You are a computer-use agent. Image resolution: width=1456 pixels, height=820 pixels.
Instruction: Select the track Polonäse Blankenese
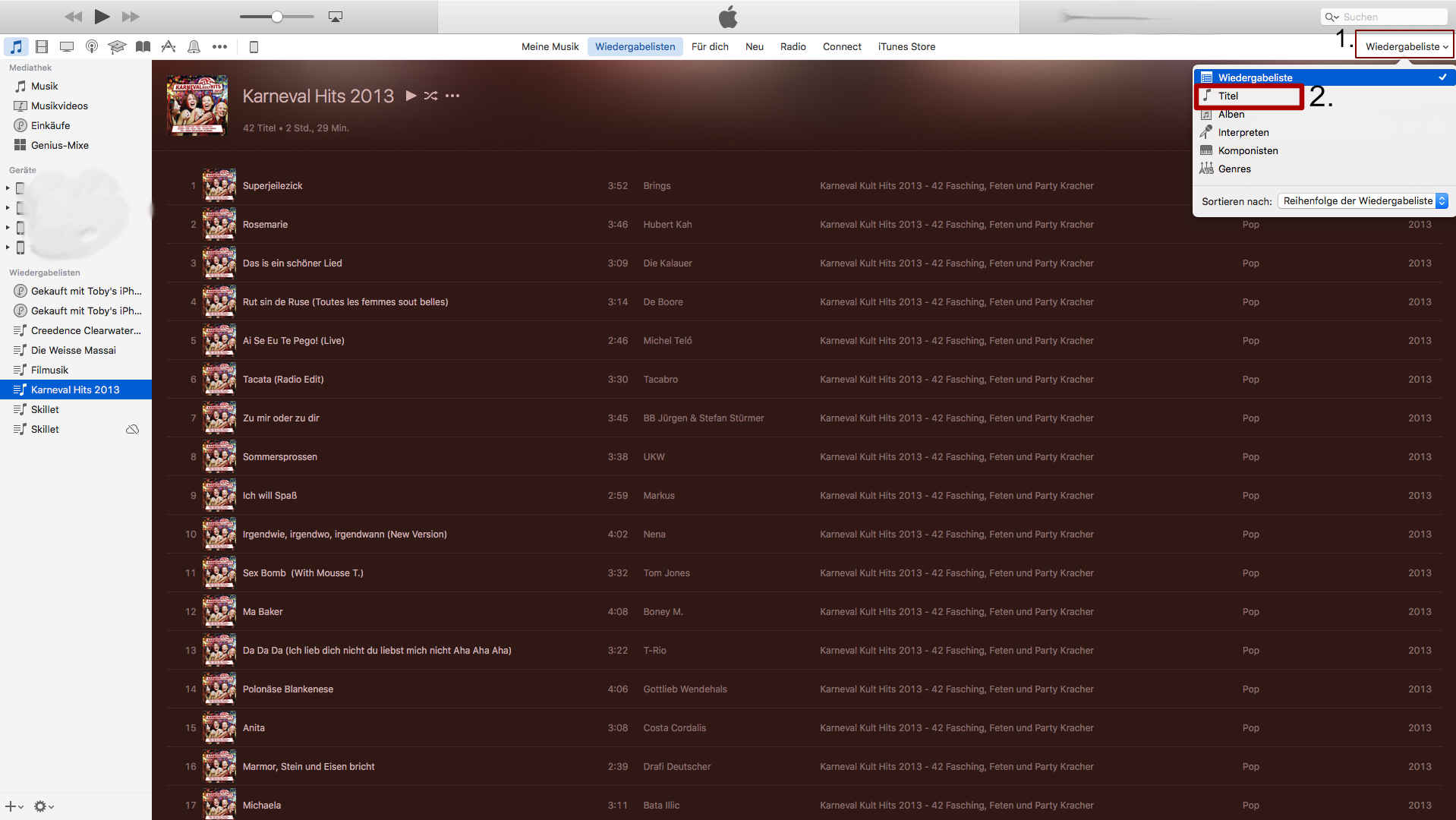288,689
